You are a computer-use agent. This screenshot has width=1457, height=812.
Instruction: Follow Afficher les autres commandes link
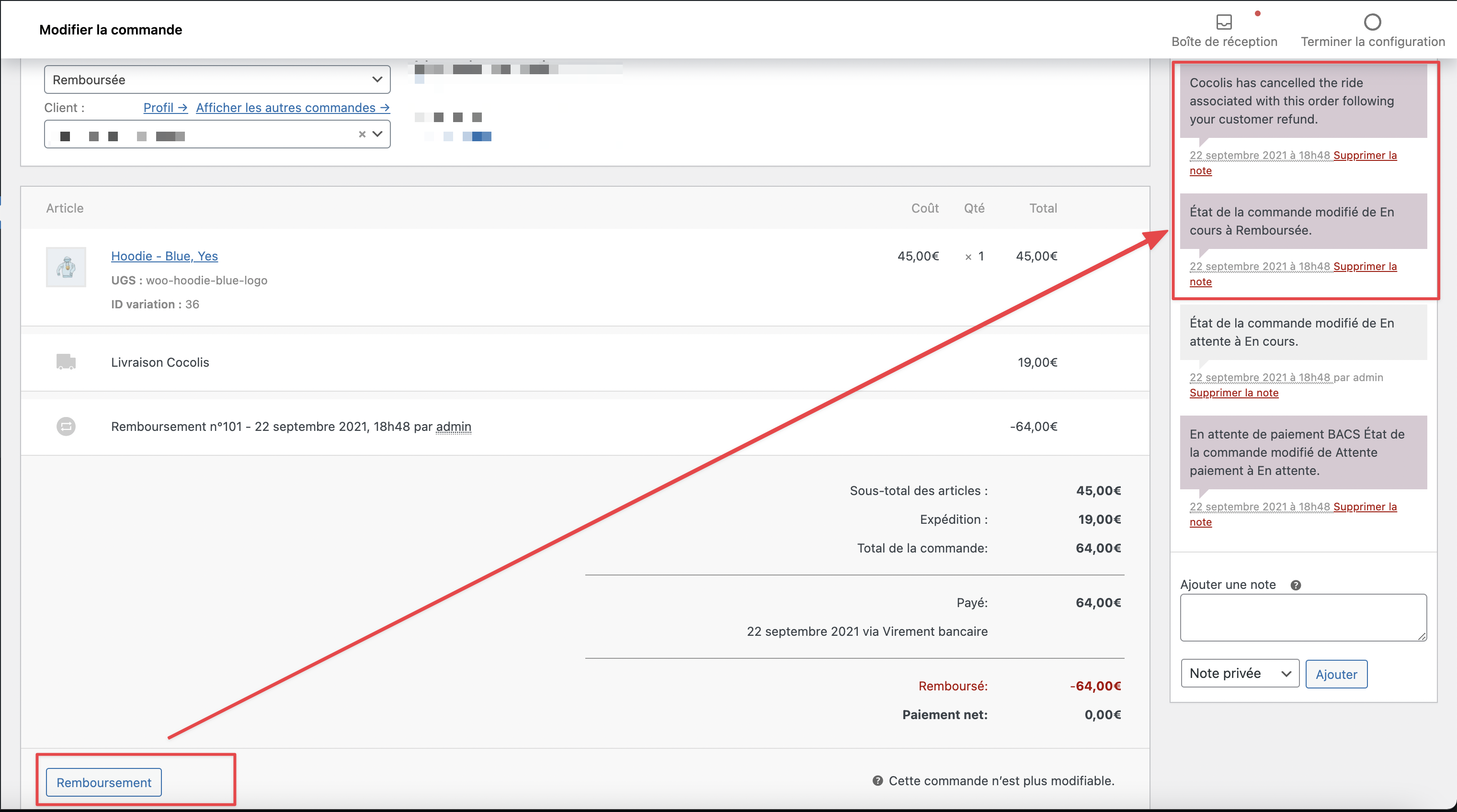pos(293,107)
